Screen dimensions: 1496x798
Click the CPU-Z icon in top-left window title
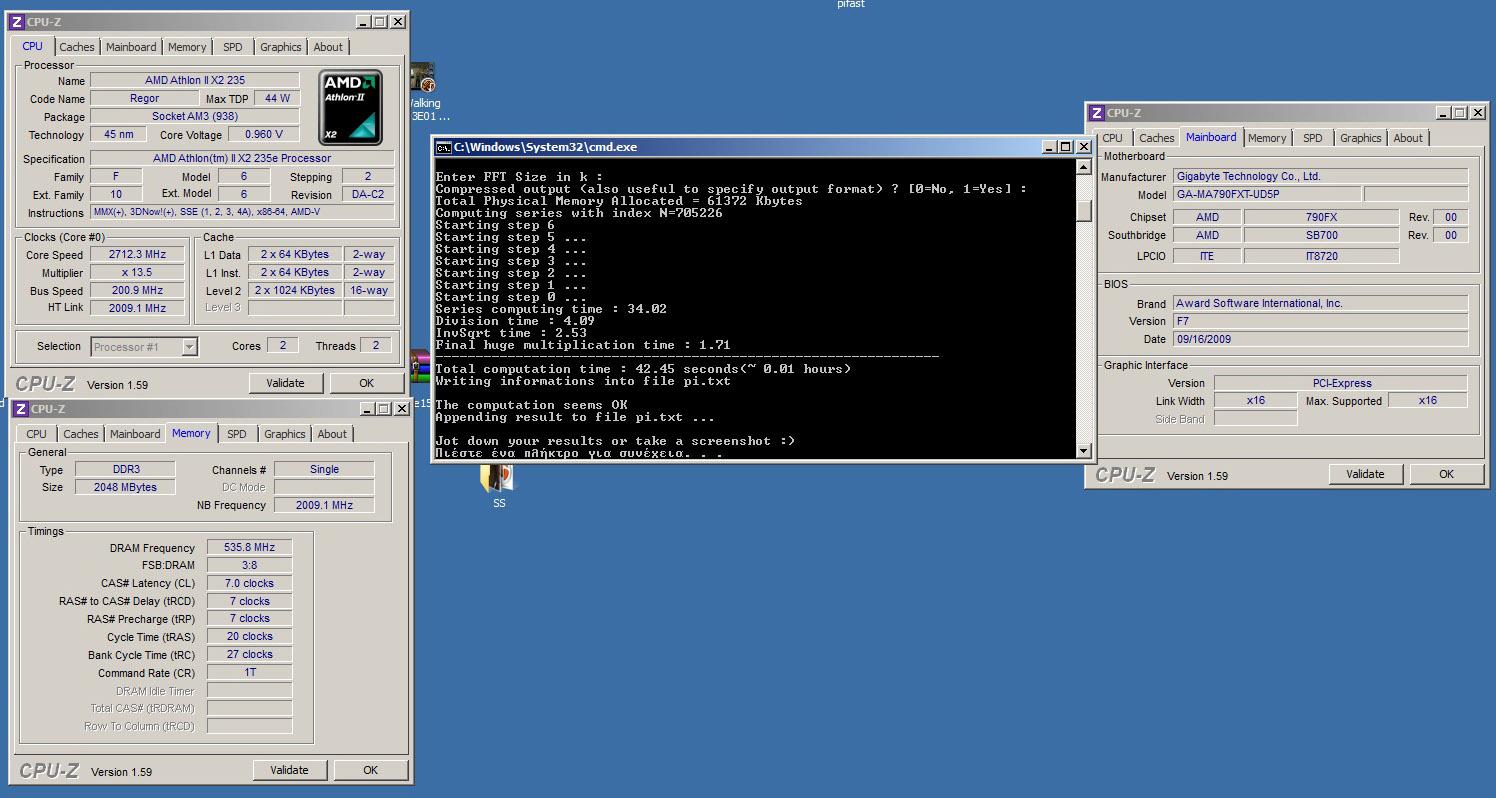click(x=17, y=22)
